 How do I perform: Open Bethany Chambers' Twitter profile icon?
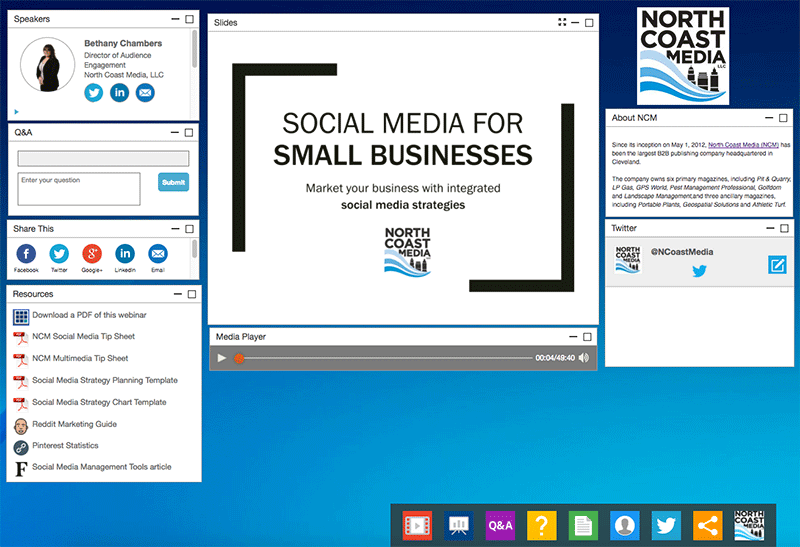point(93,93)
